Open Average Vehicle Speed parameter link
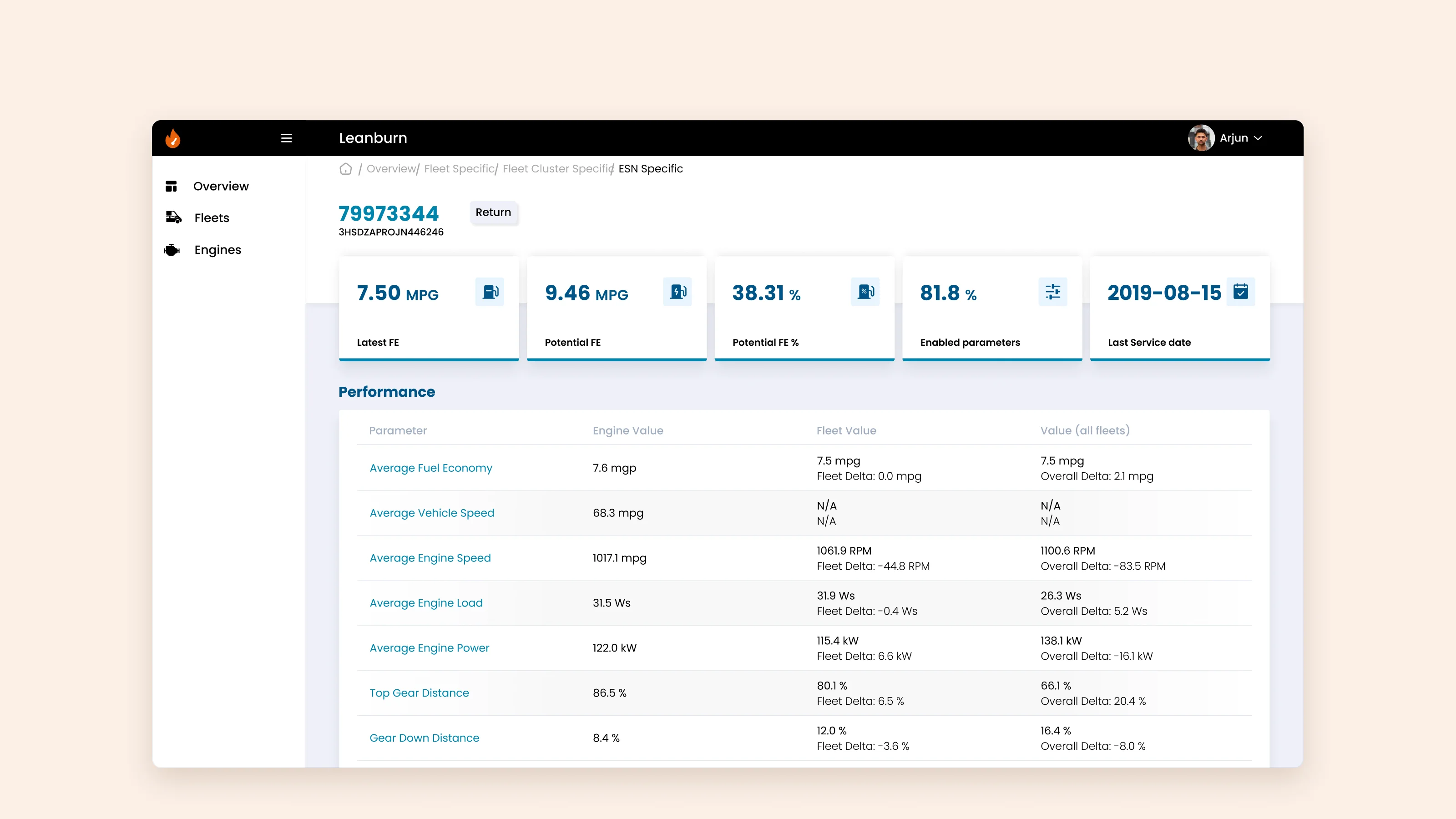1456x819 pixels. click(432, 513)
